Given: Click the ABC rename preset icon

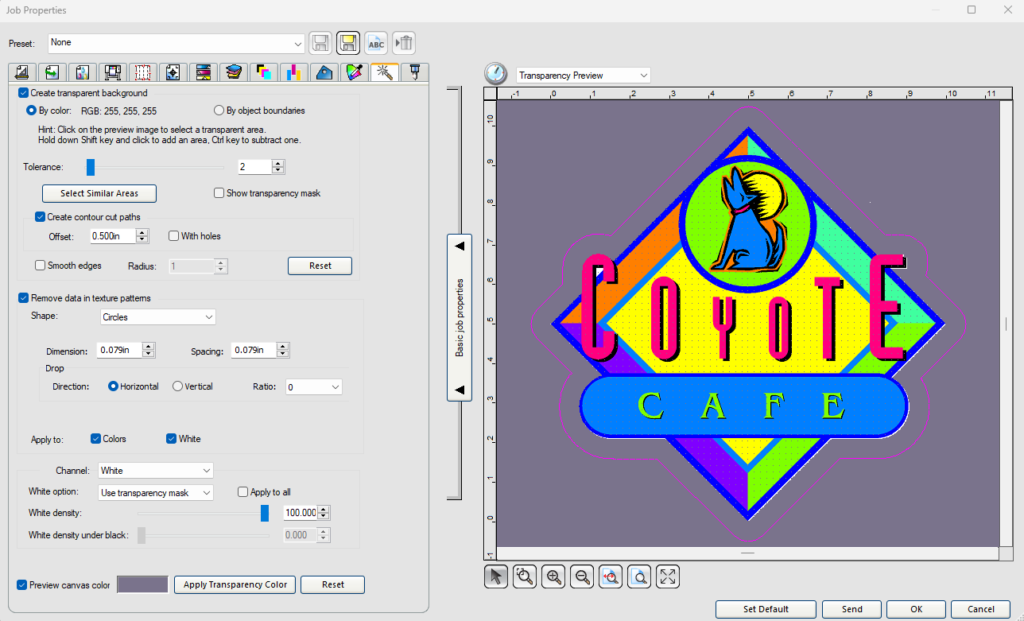Looking at the screenshot, I should [376, 43].
